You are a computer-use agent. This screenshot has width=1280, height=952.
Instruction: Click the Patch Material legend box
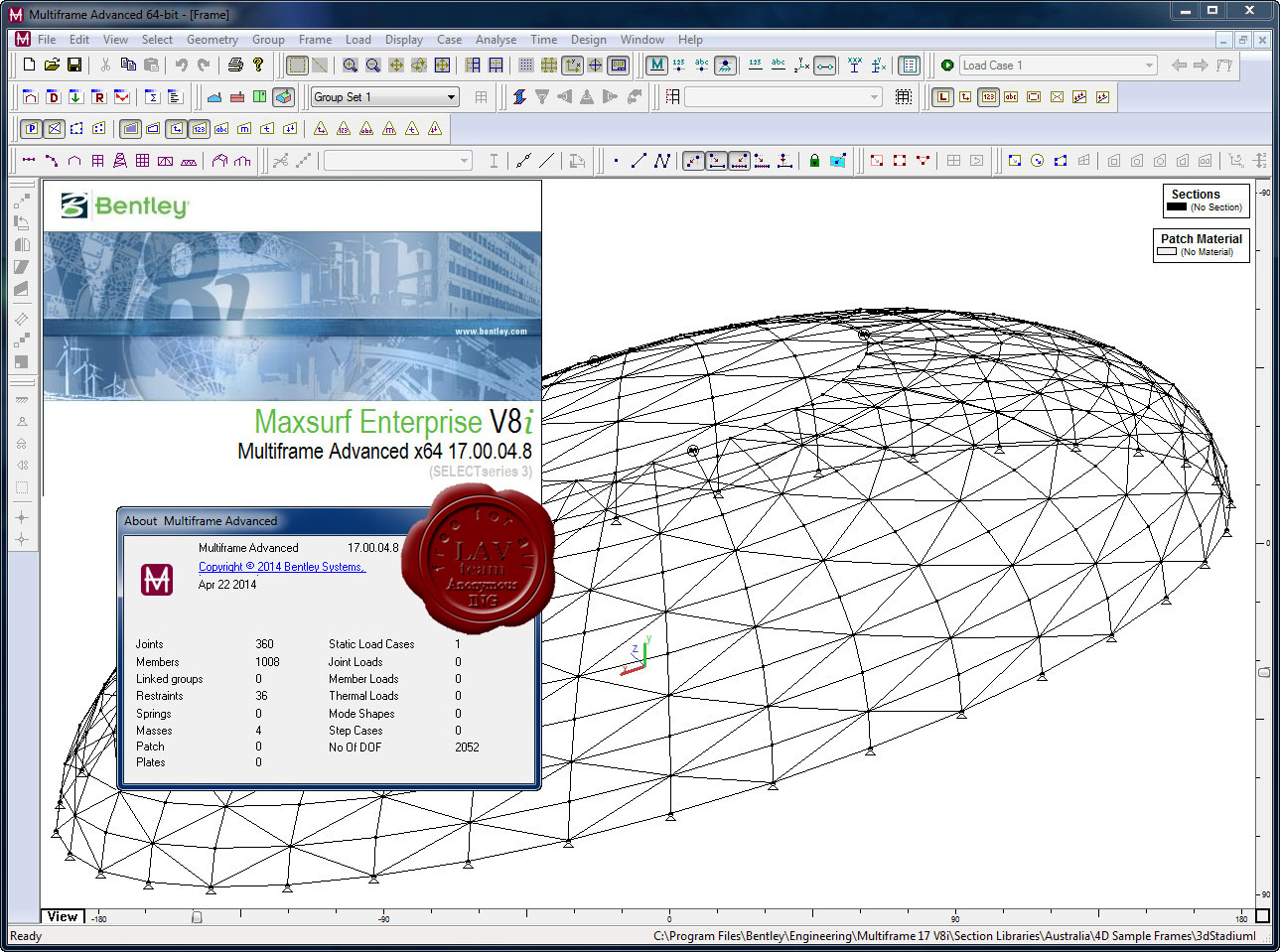pyautogui.click(x=1201, y=245)
